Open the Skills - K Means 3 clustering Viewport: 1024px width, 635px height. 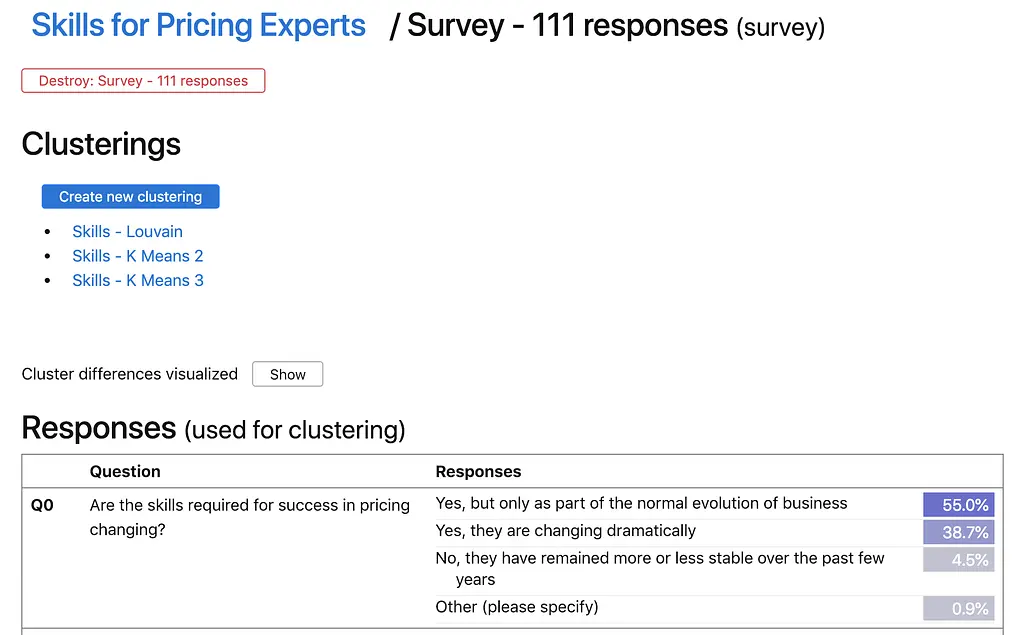(x=138, y=280)
